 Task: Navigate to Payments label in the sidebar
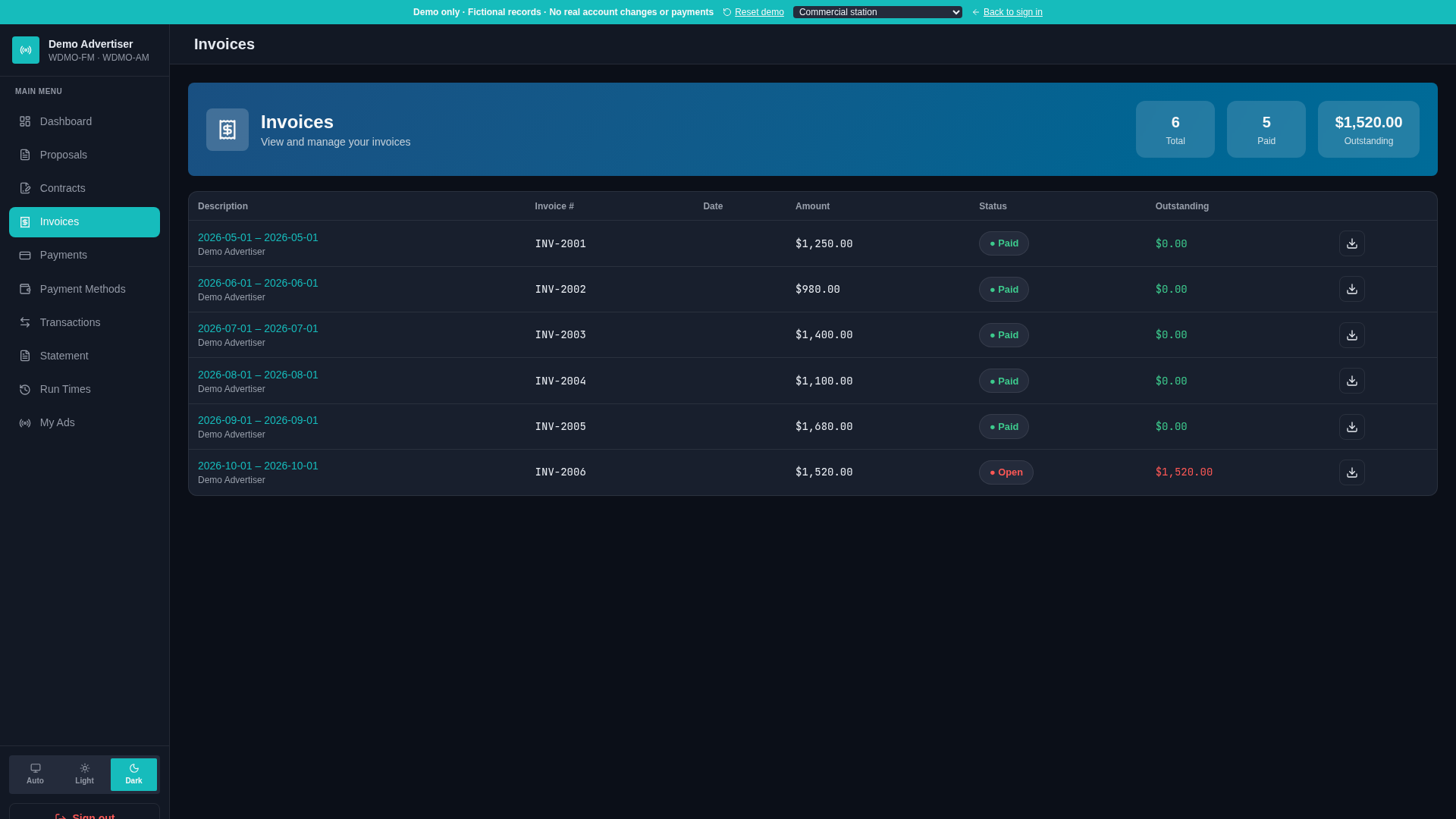coord(64,256)
